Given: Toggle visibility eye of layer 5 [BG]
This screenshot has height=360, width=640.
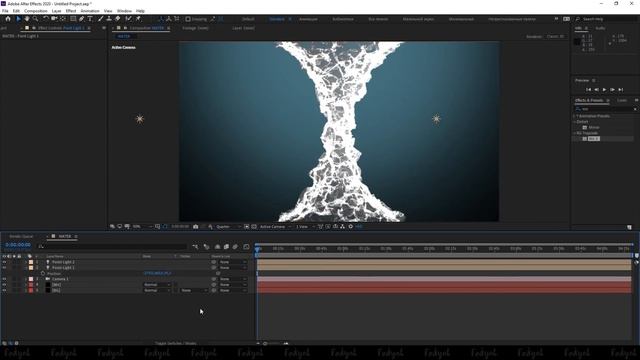Looking at the screenshot, I should [4, 291].
